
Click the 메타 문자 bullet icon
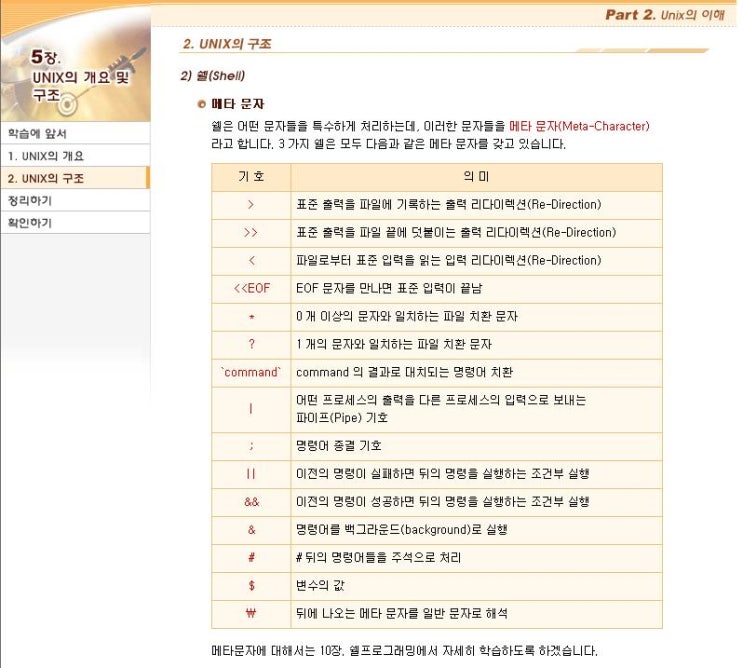201,104
